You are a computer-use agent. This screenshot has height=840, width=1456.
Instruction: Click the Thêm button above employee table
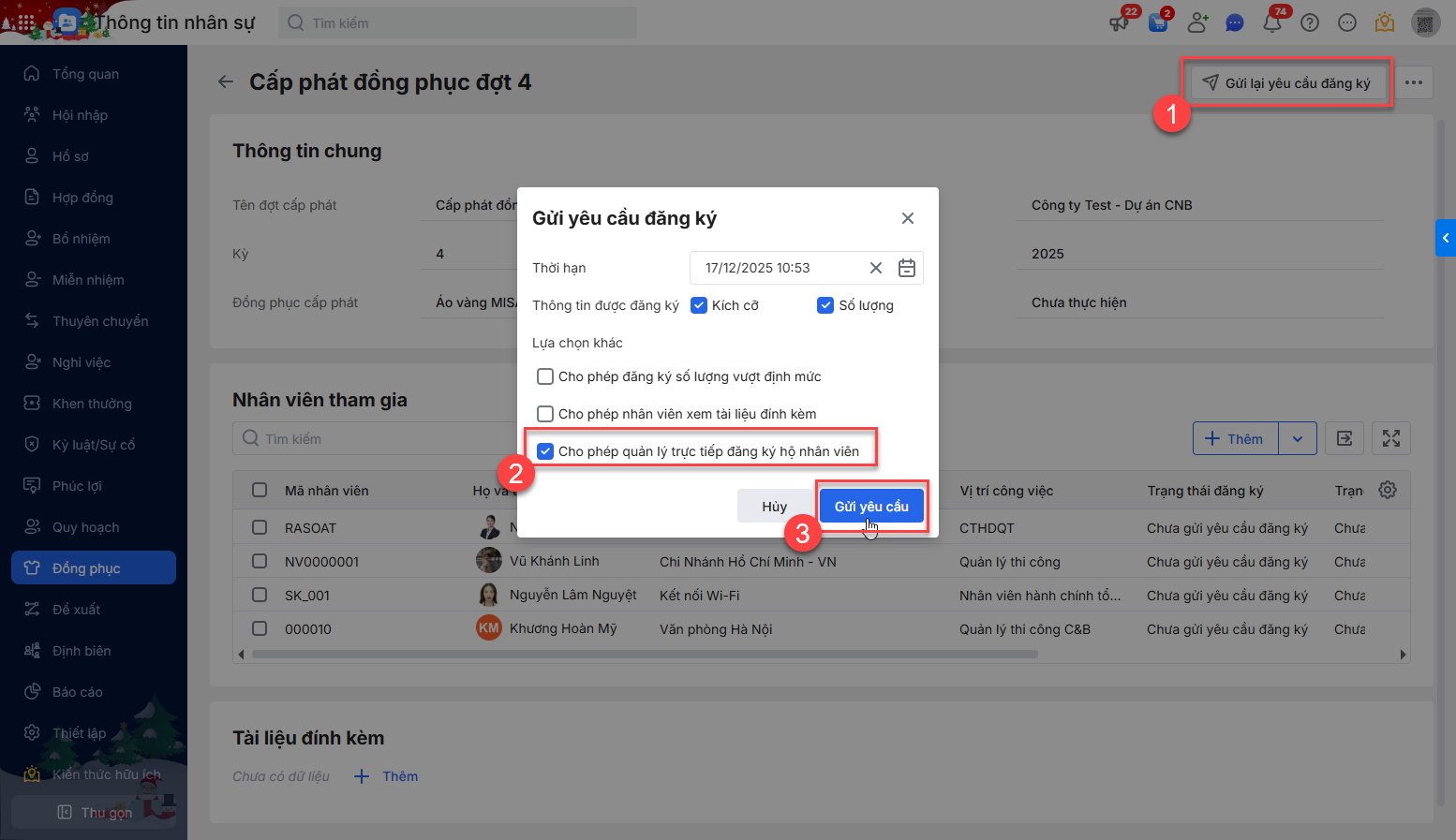[x=1236, y=438]
